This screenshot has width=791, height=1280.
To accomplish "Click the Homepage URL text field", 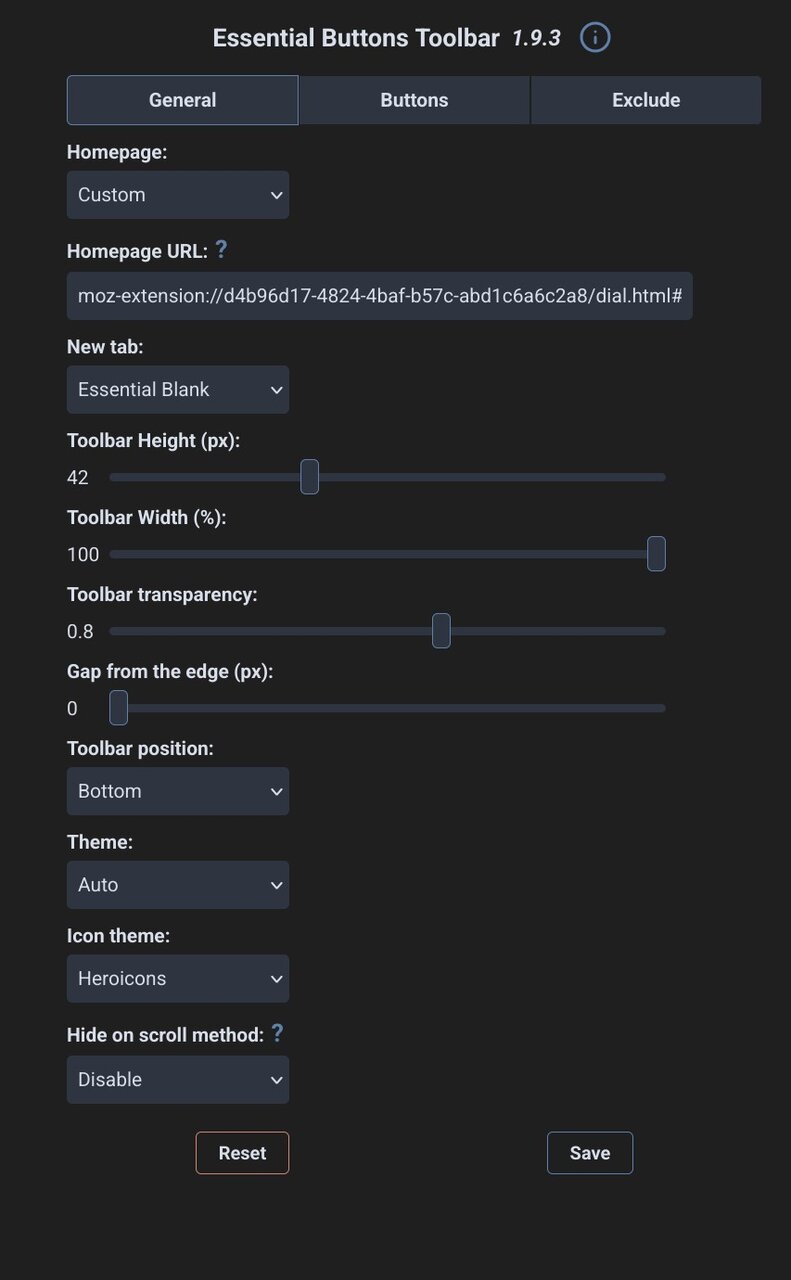I will 379,296.
